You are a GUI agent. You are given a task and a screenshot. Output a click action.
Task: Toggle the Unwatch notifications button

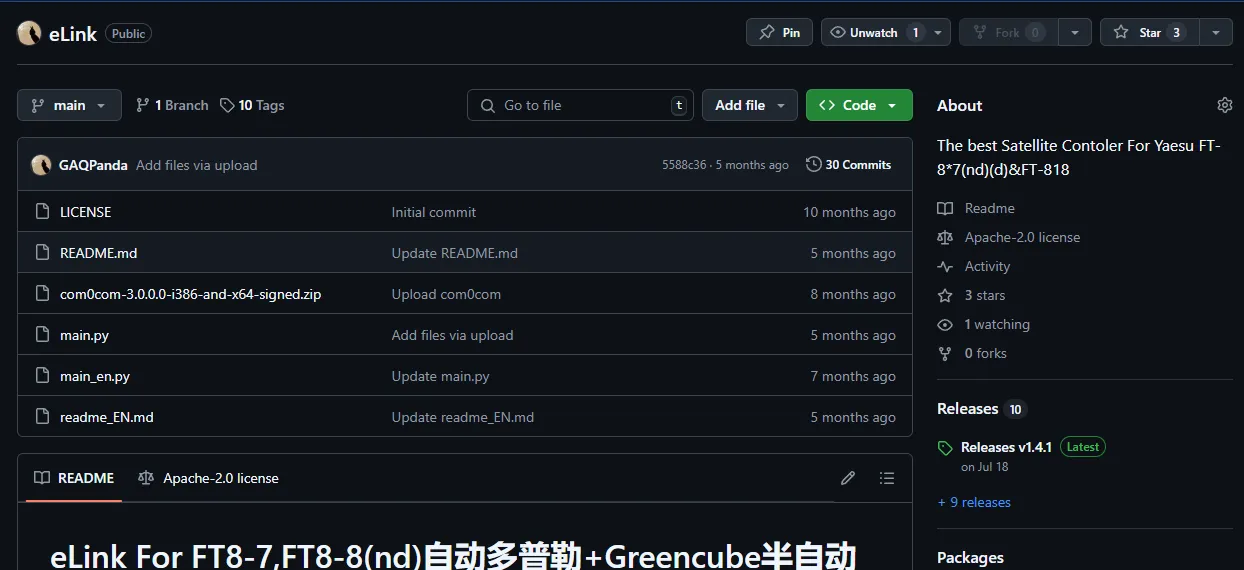coord(874,32)
